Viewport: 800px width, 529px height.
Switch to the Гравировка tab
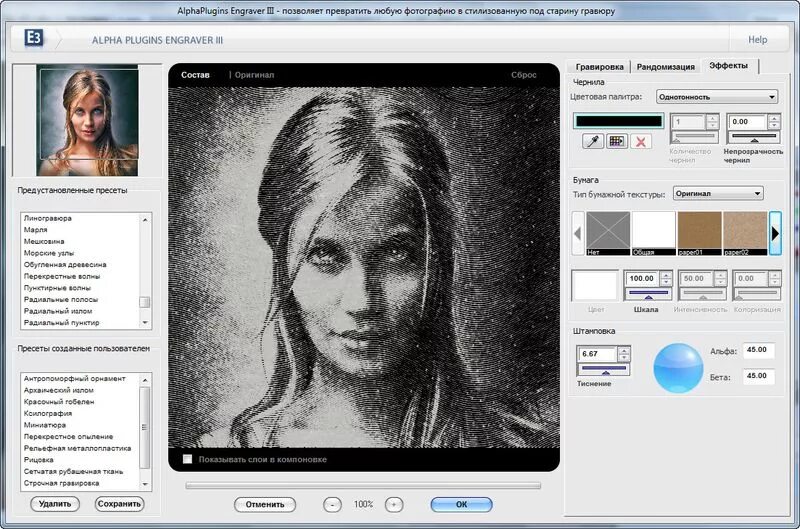click(x=599, y=67)
